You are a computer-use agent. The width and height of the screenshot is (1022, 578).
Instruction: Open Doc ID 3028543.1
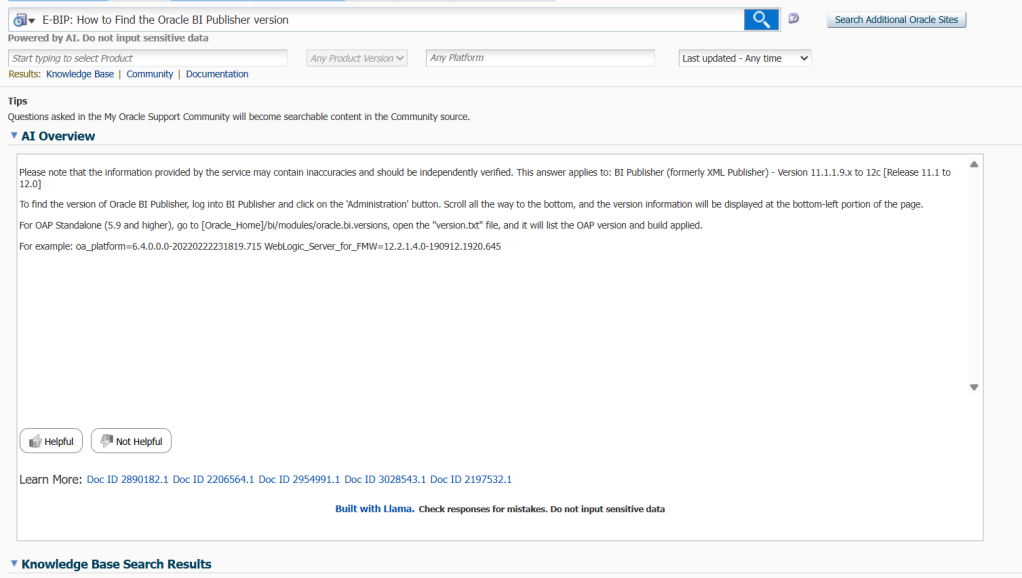point(385,480)
